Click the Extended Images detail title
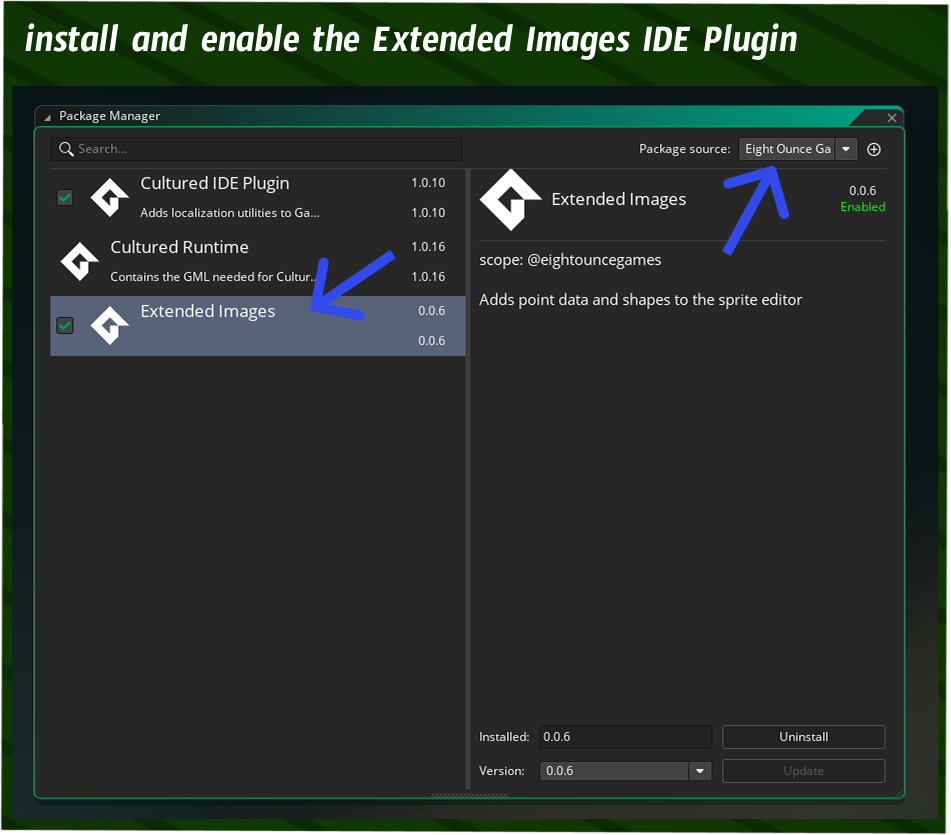The image size is (951, 835). pyautogui.click(x=618, y=199)
